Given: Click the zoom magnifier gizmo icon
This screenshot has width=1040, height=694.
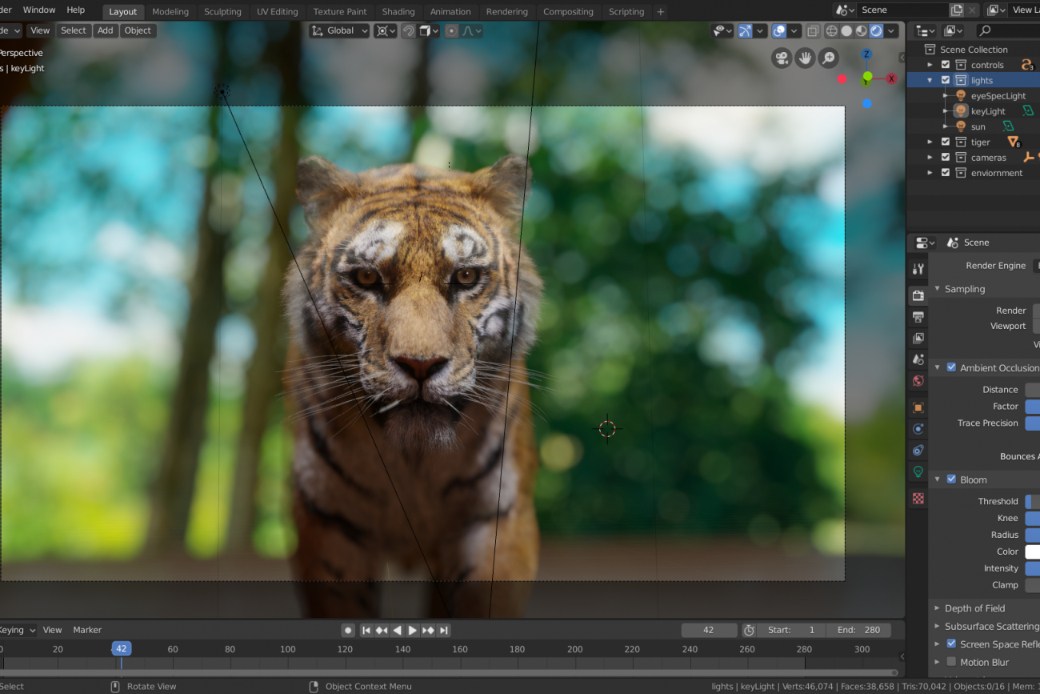Looking at the screenshot, I should tap(828, 58).
